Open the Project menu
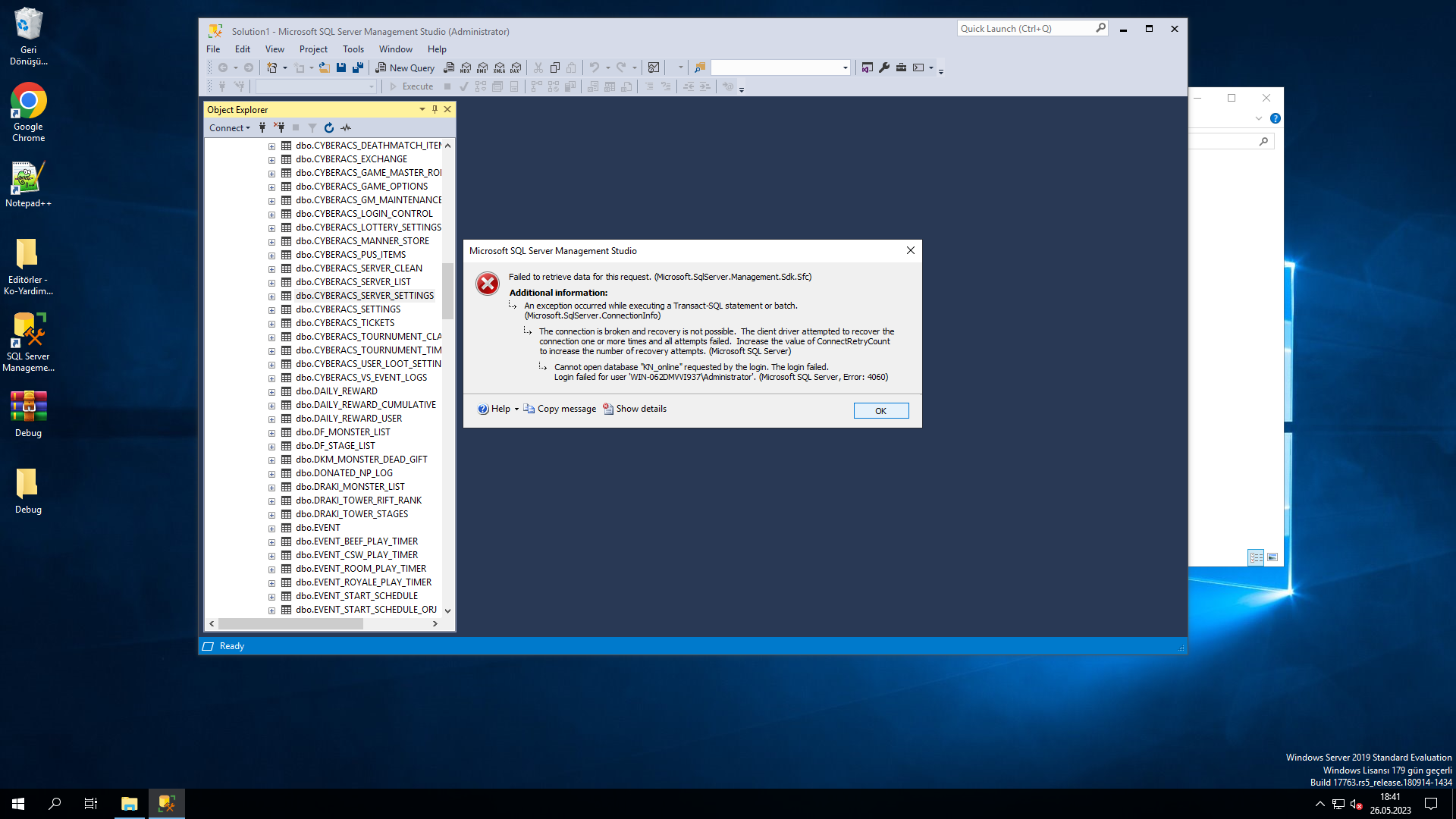1456x819 pixels. (313, 49)
